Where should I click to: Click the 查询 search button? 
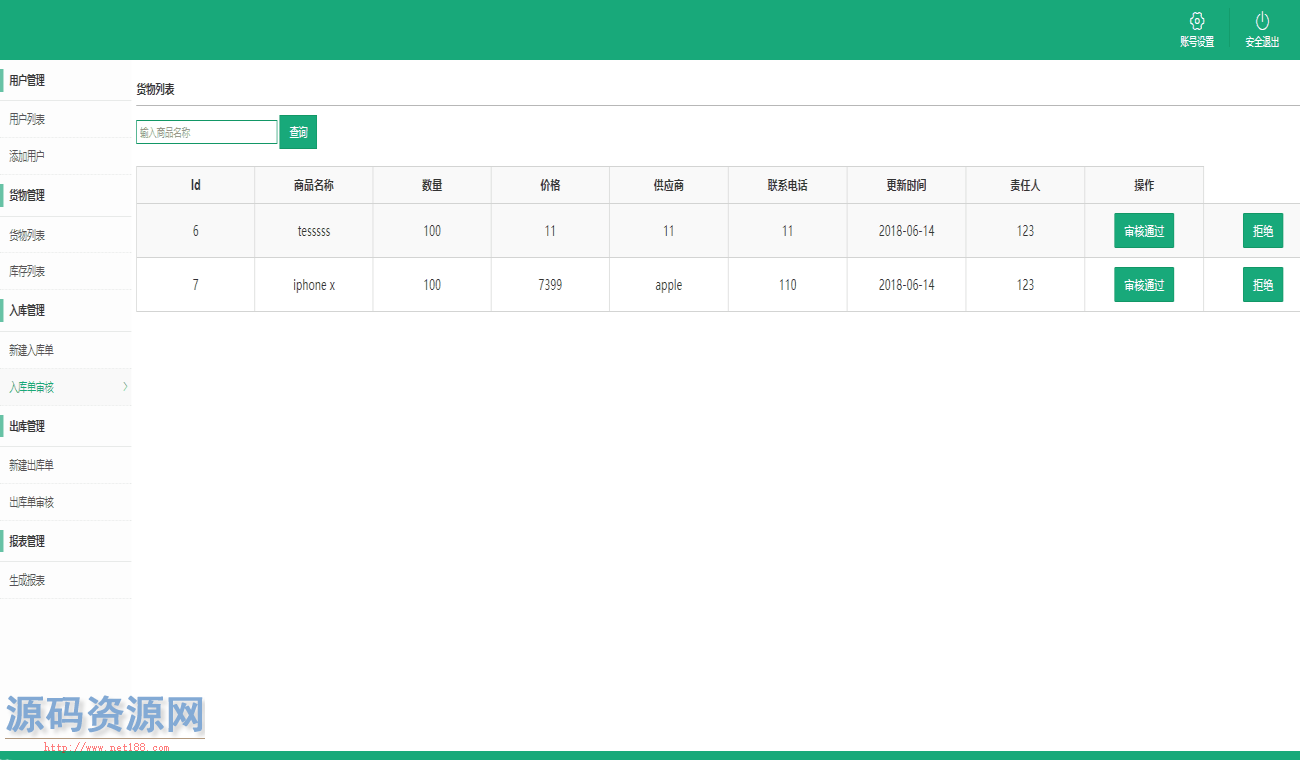[298, 132]
